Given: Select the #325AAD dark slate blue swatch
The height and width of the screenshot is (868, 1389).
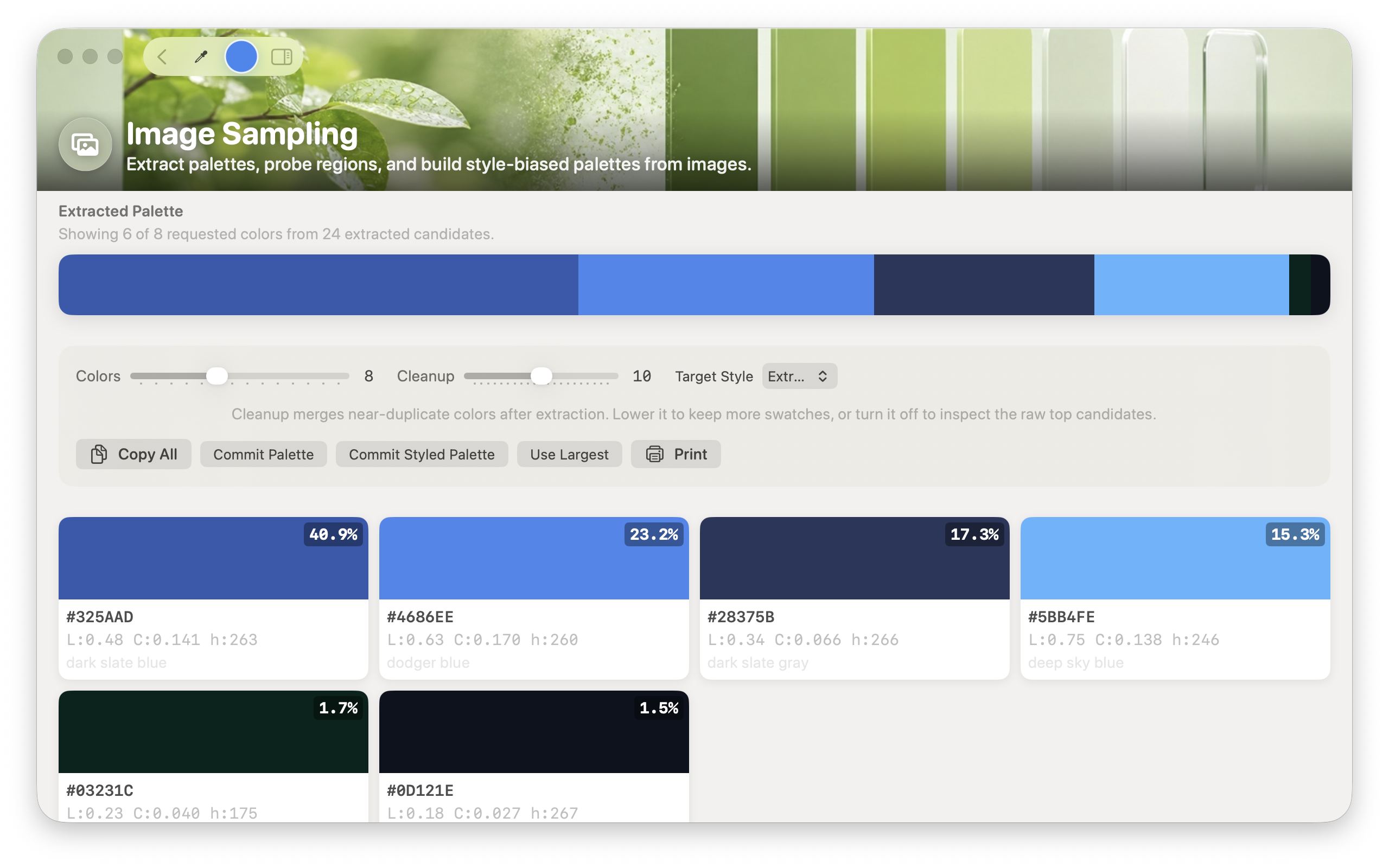Looking at the screenshot, I should 213,598.
